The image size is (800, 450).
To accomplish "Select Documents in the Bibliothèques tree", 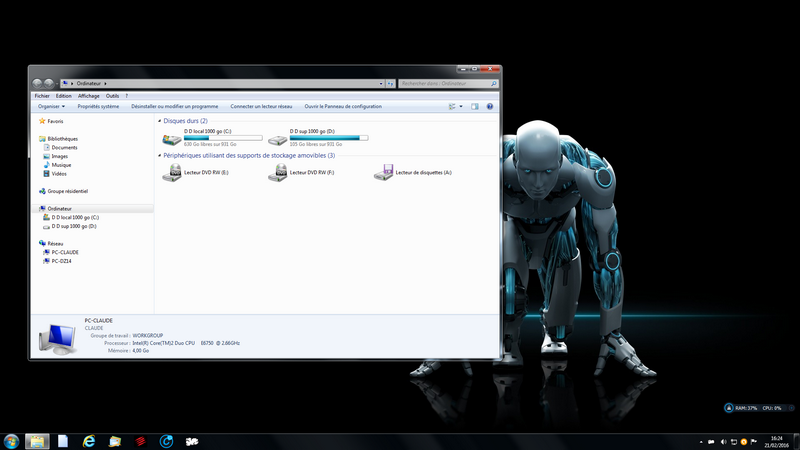I will tap(65, 147).
